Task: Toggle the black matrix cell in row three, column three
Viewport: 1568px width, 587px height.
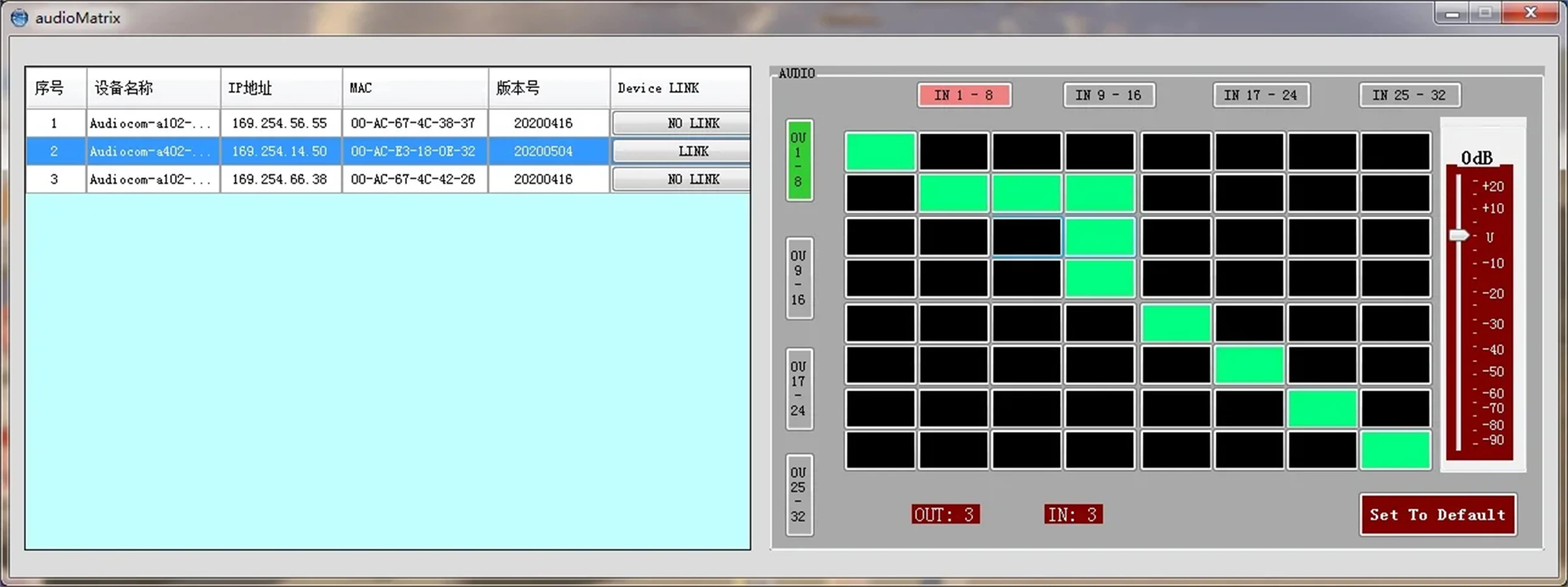Action: coord(1027,237)
